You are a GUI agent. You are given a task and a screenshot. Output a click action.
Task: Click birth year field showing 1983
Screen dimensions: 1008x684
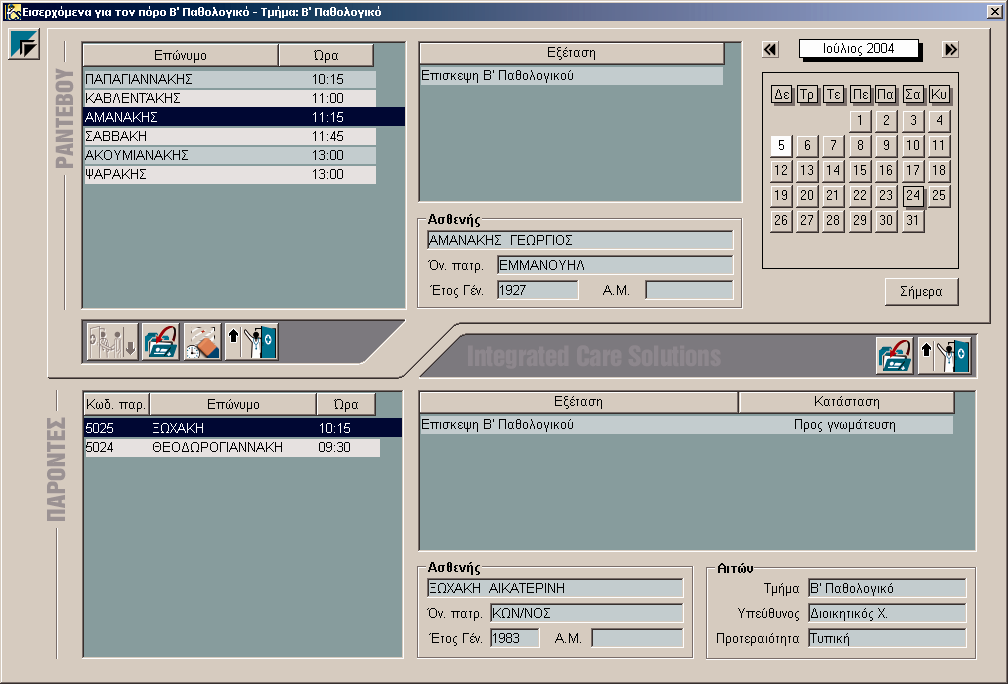[515, 638]
